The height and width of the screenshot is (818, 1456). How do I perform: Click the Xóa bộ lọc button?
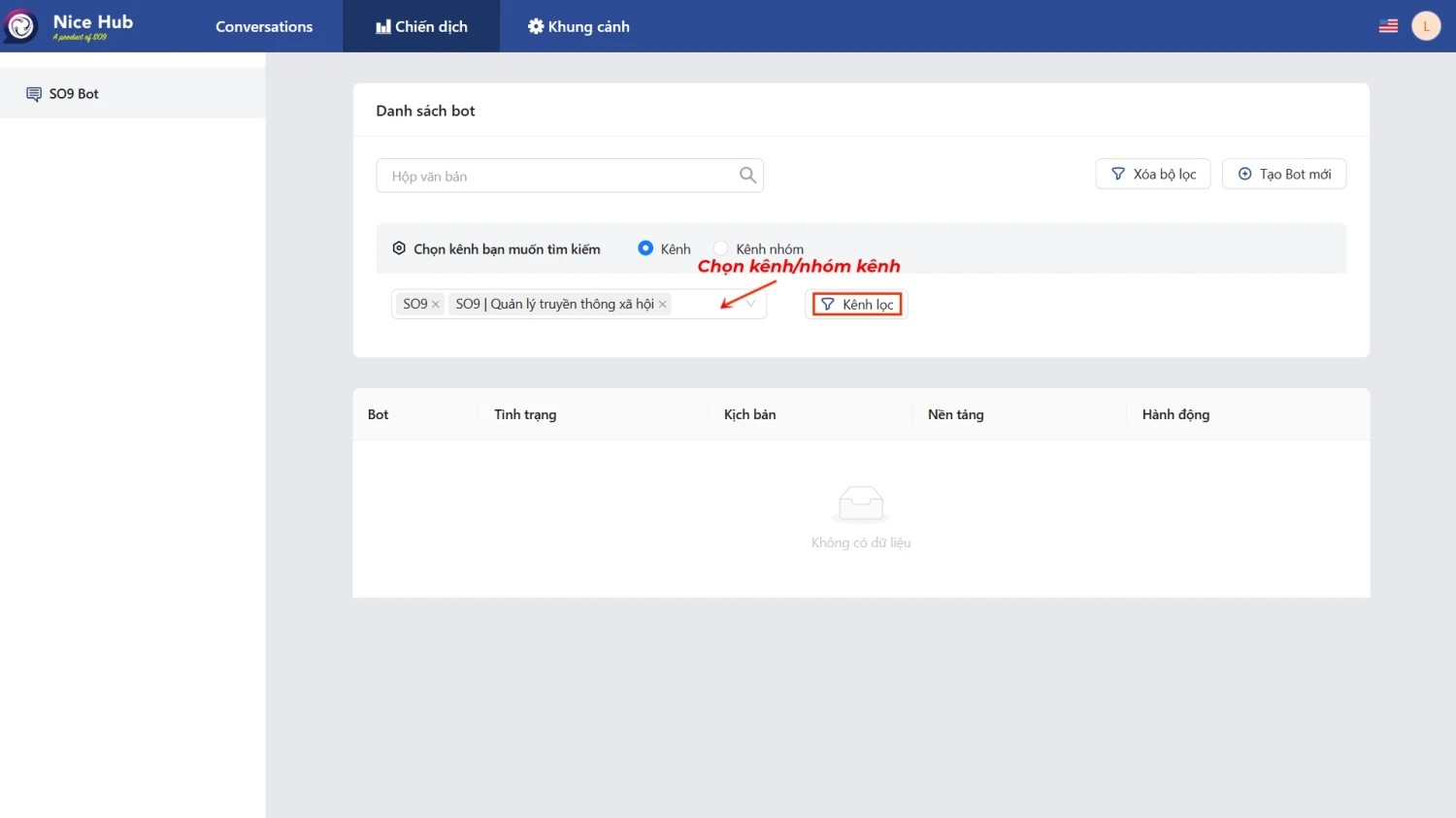pyautogui.click(x=1153, y=174)
